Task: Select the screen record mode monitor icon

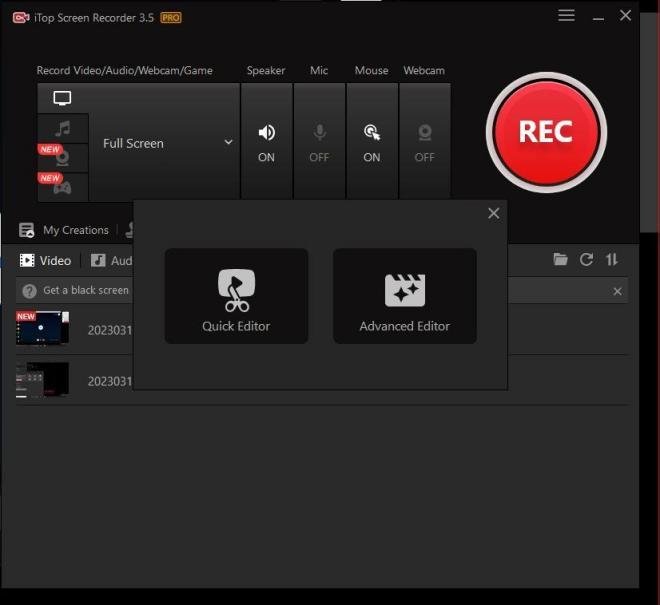Action: click(62, 98)
